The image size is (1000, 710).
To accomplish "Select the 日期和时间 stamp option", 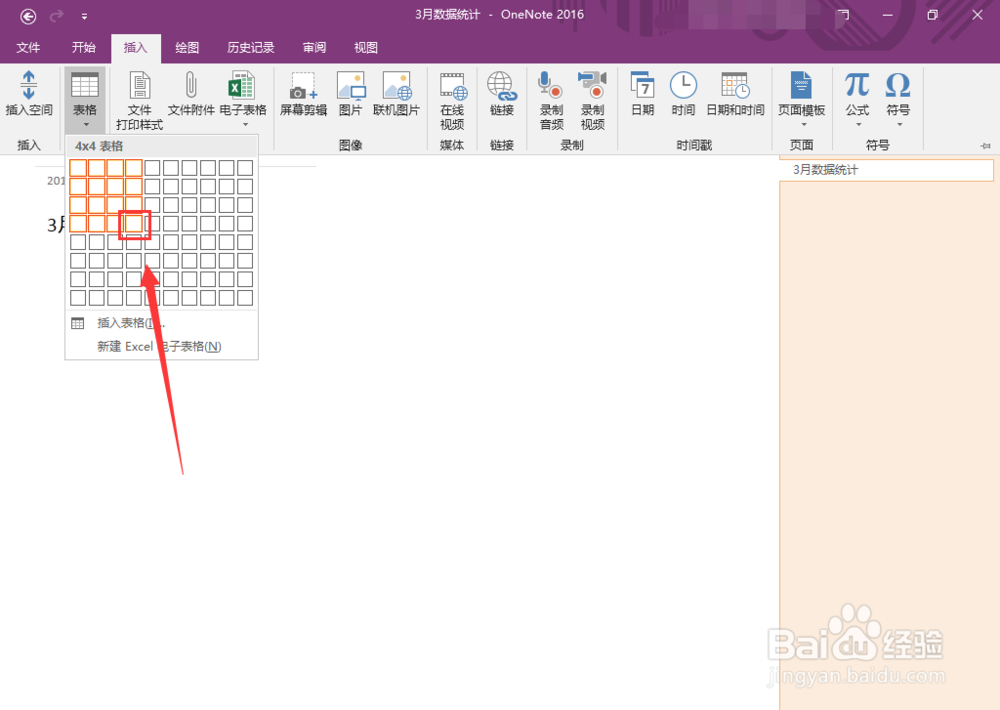I will coord(735,95).
